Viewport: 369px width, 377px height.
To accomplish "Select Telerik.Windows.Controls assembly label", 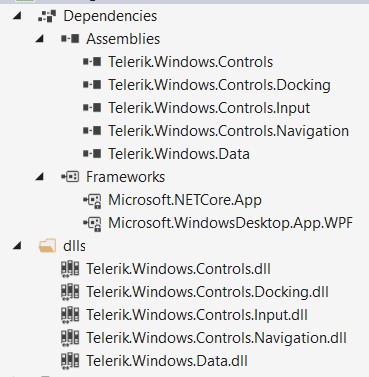I will [x=190, y=62].
